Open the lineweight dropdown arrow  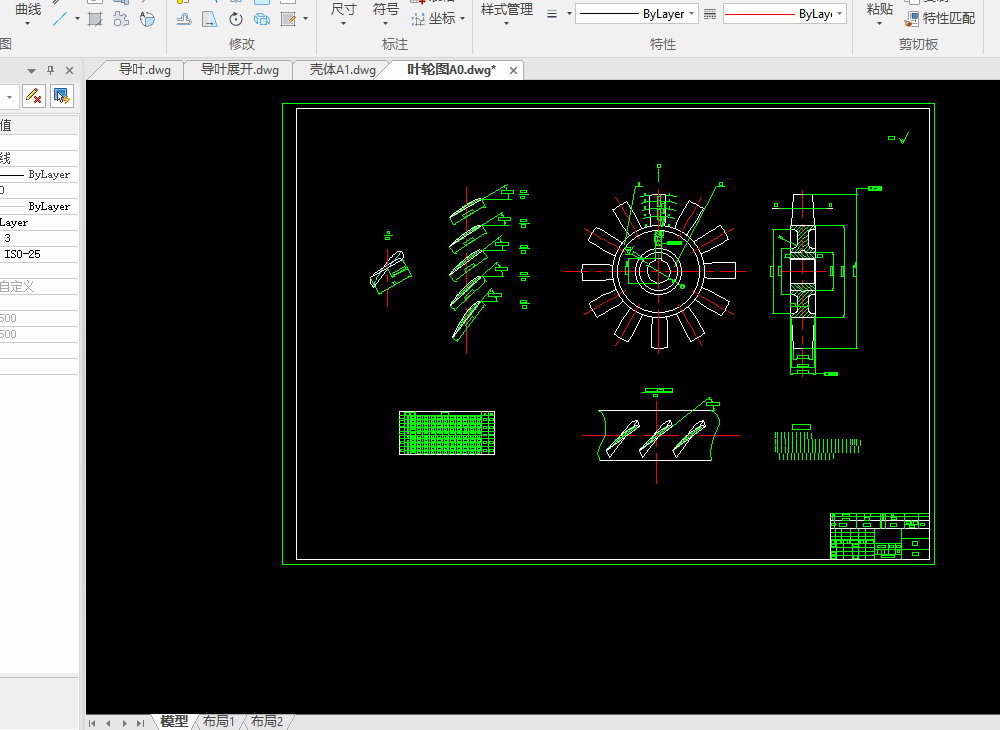(x=570, y=14)
